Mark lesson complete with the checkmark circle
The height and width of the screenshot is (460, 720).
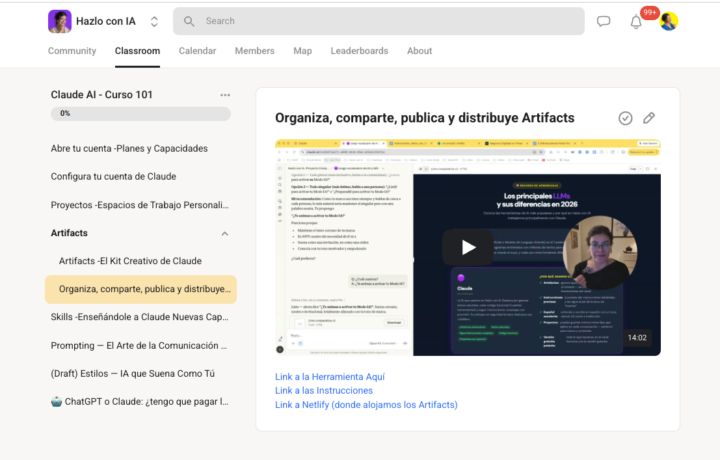[625, 118]
